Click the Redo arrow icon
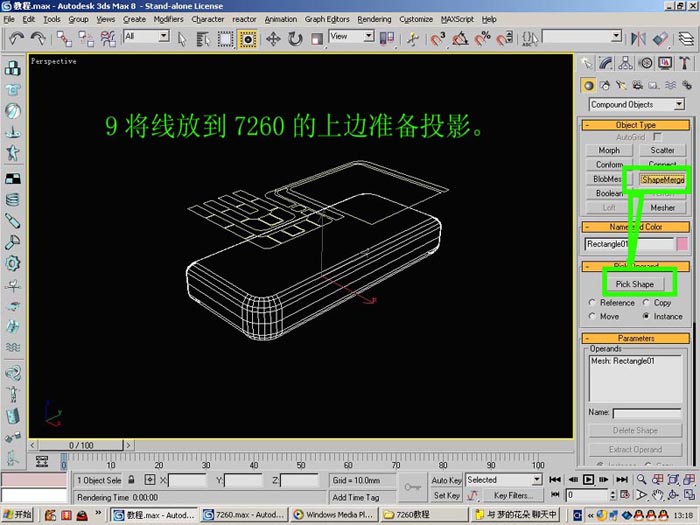 point(38,39)
